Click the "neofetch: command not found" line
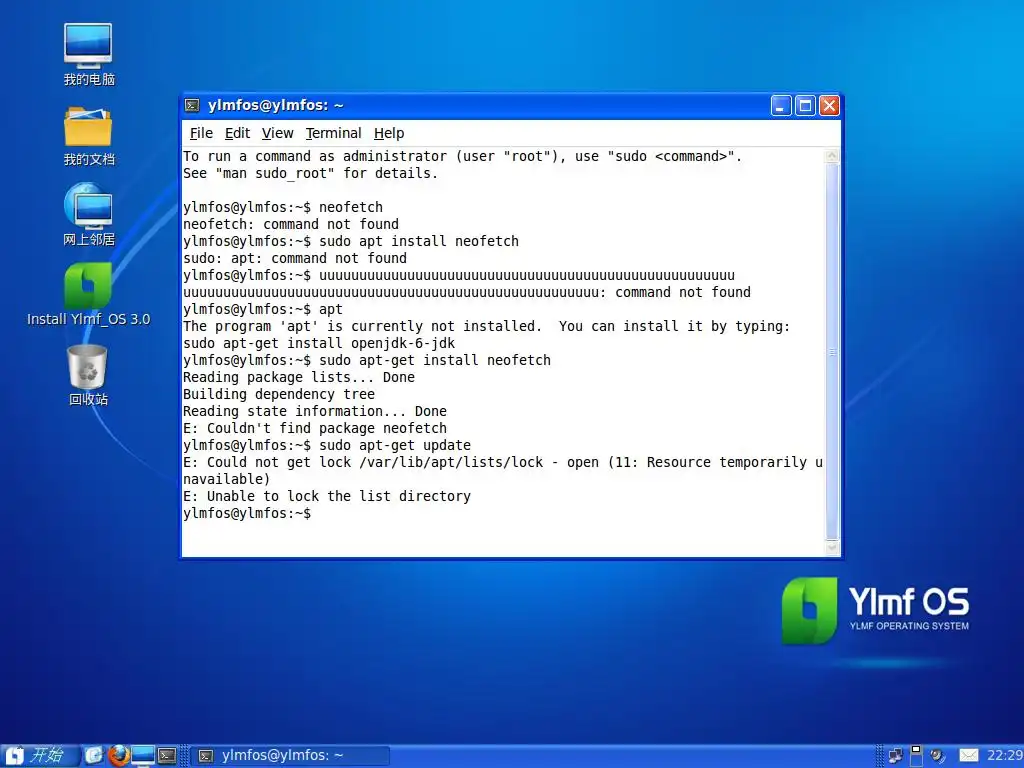Screen dimensions: 1024x768 [x=291, y=225]
